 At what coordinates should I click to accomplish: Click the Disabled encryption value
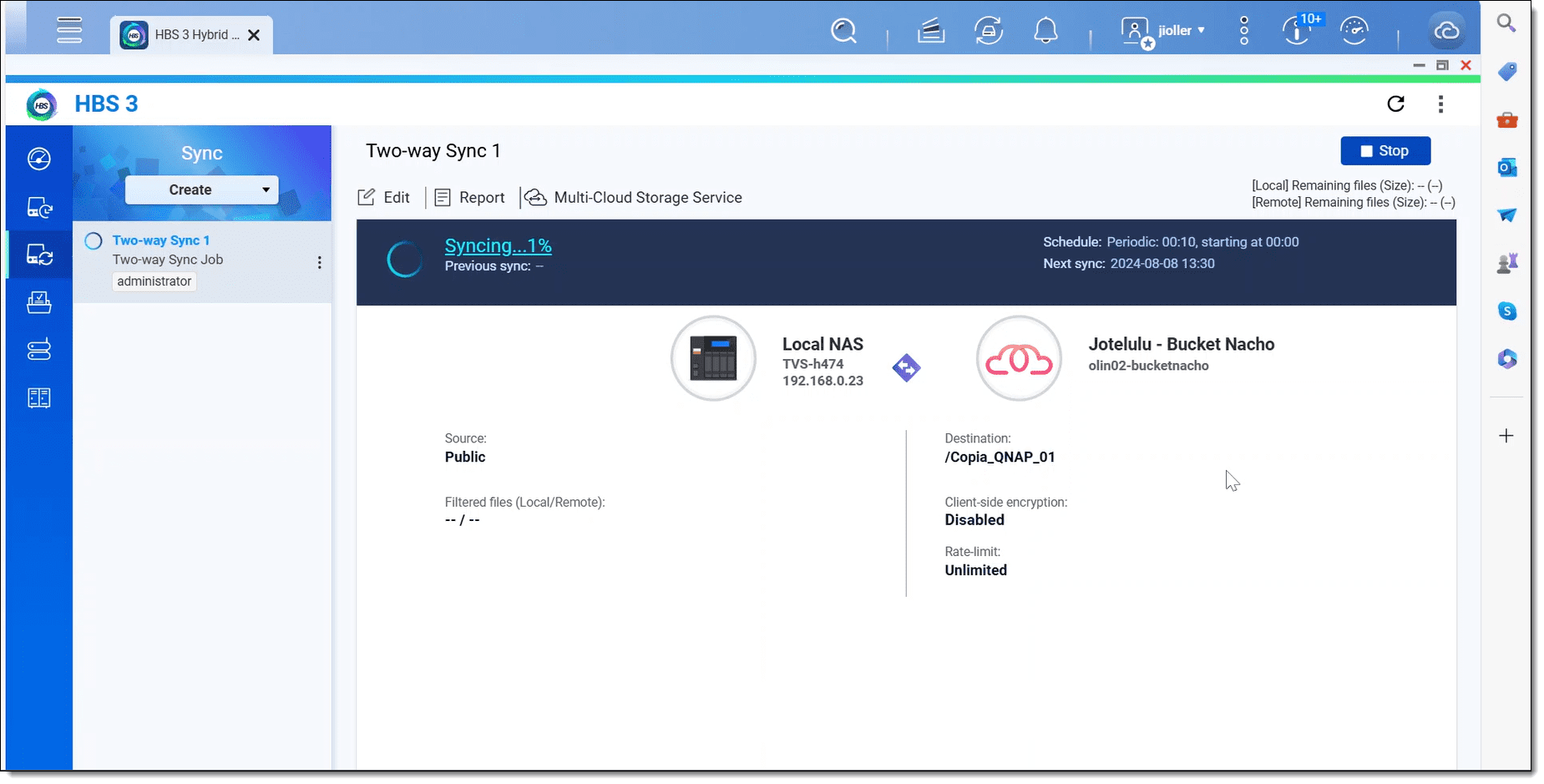tap(974, 520)
